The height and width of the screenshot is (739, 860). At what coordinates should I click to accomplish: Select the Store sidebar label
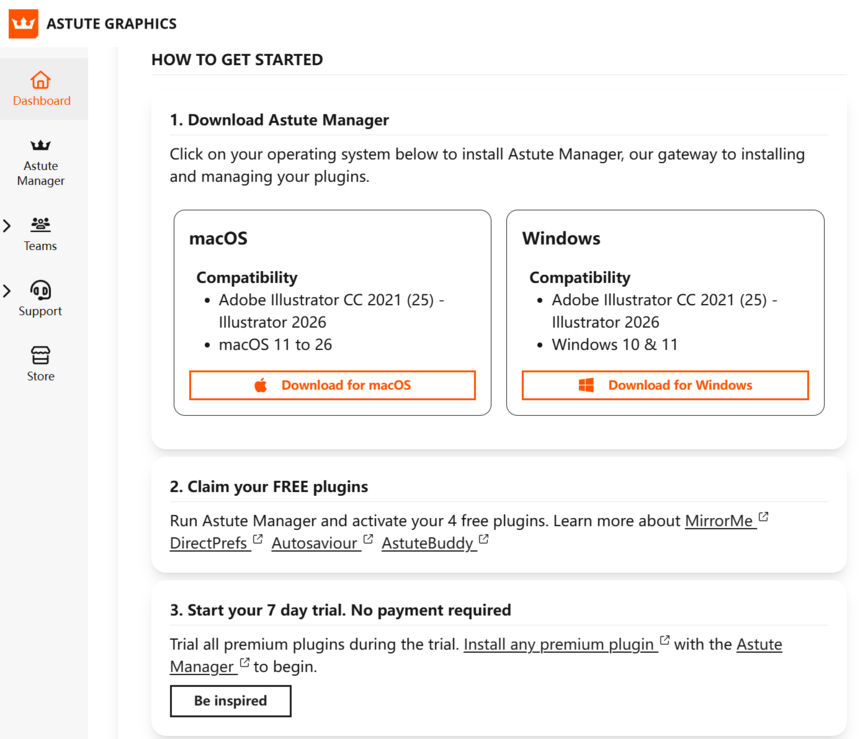[x=41, y=376]
